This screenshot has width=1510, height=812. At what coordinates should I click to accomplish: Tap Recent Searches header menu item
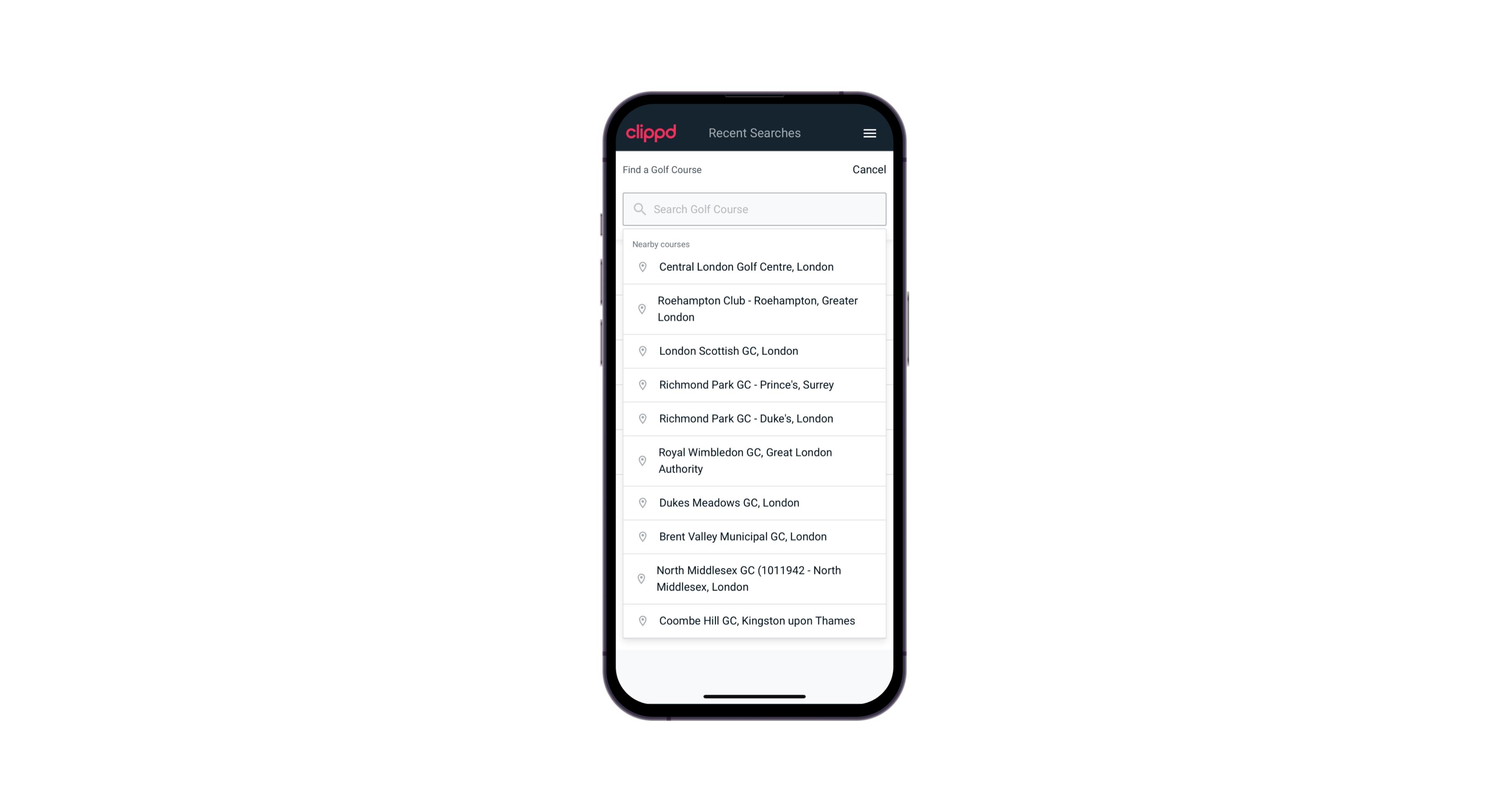click(x=754, y=133)
